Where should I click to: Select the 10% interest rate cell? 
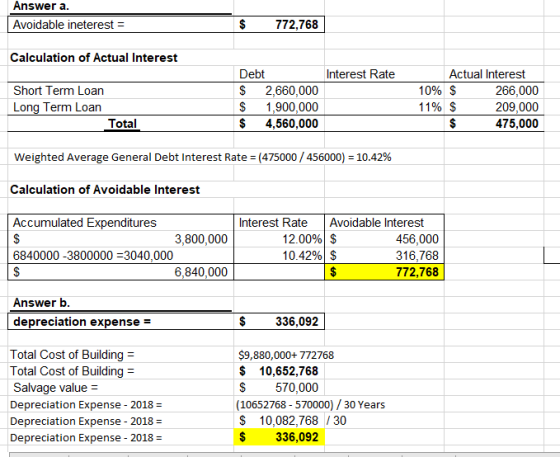pos(384,91)
